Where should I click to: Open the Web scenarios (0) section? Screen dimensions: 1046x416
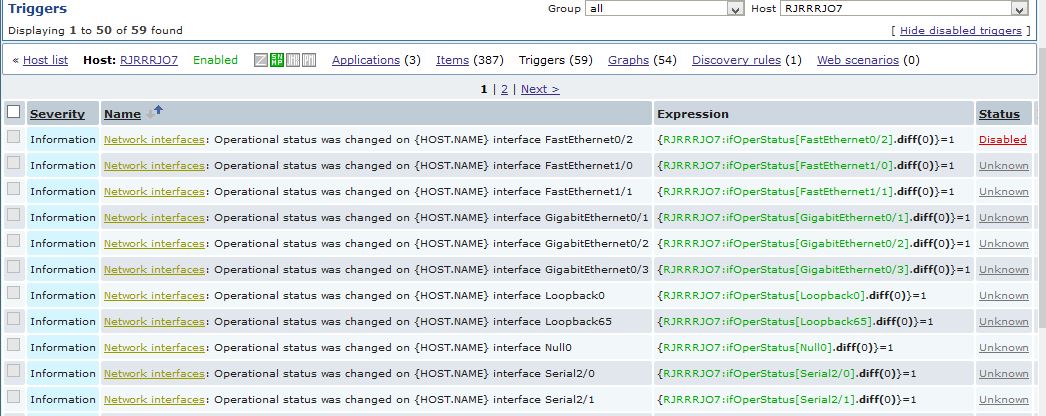pos(858,60)
